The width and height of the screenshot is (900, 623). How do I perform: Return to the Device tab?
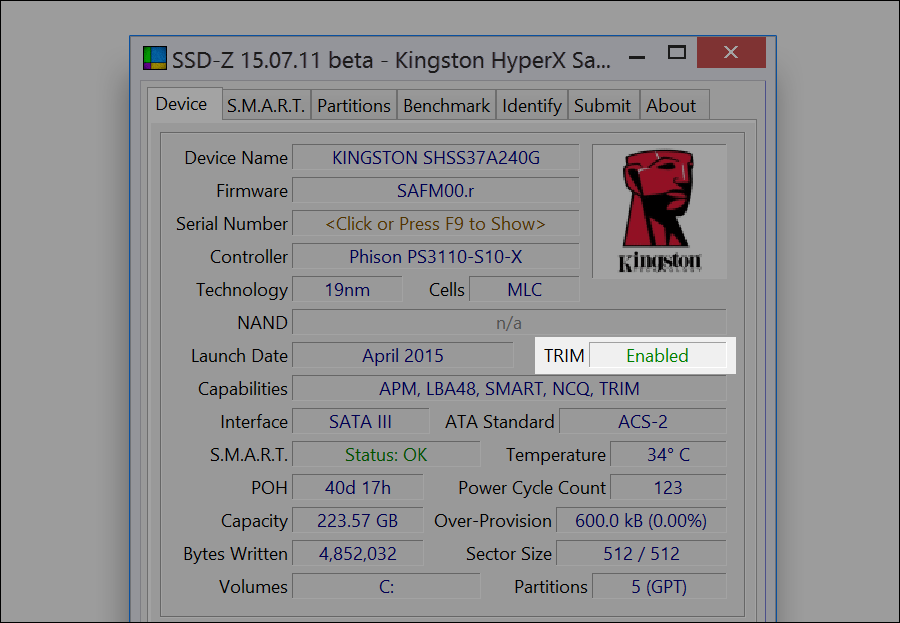tap(184, 103)
